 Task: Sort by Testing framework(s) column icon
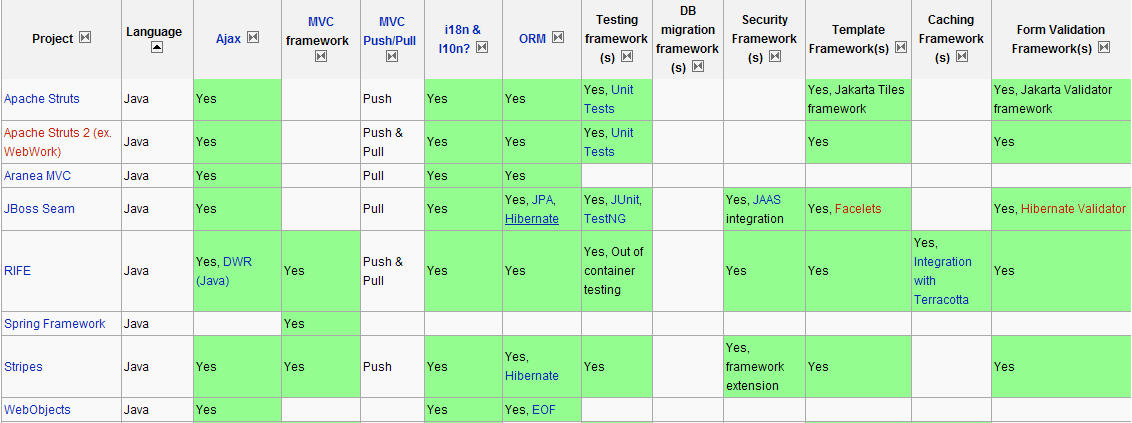(x=627, y=56)
